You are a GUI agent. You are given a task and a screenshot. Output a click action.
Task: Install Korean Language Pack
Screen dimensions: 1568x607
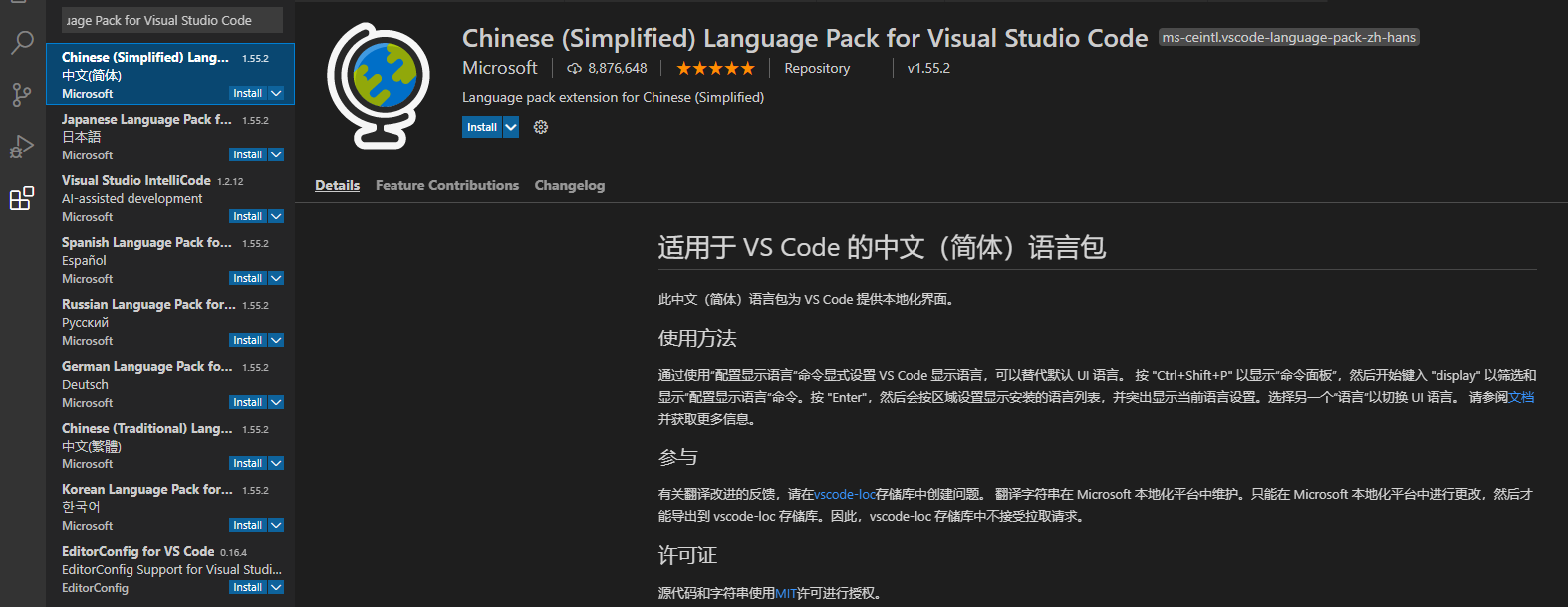(247, 525)
